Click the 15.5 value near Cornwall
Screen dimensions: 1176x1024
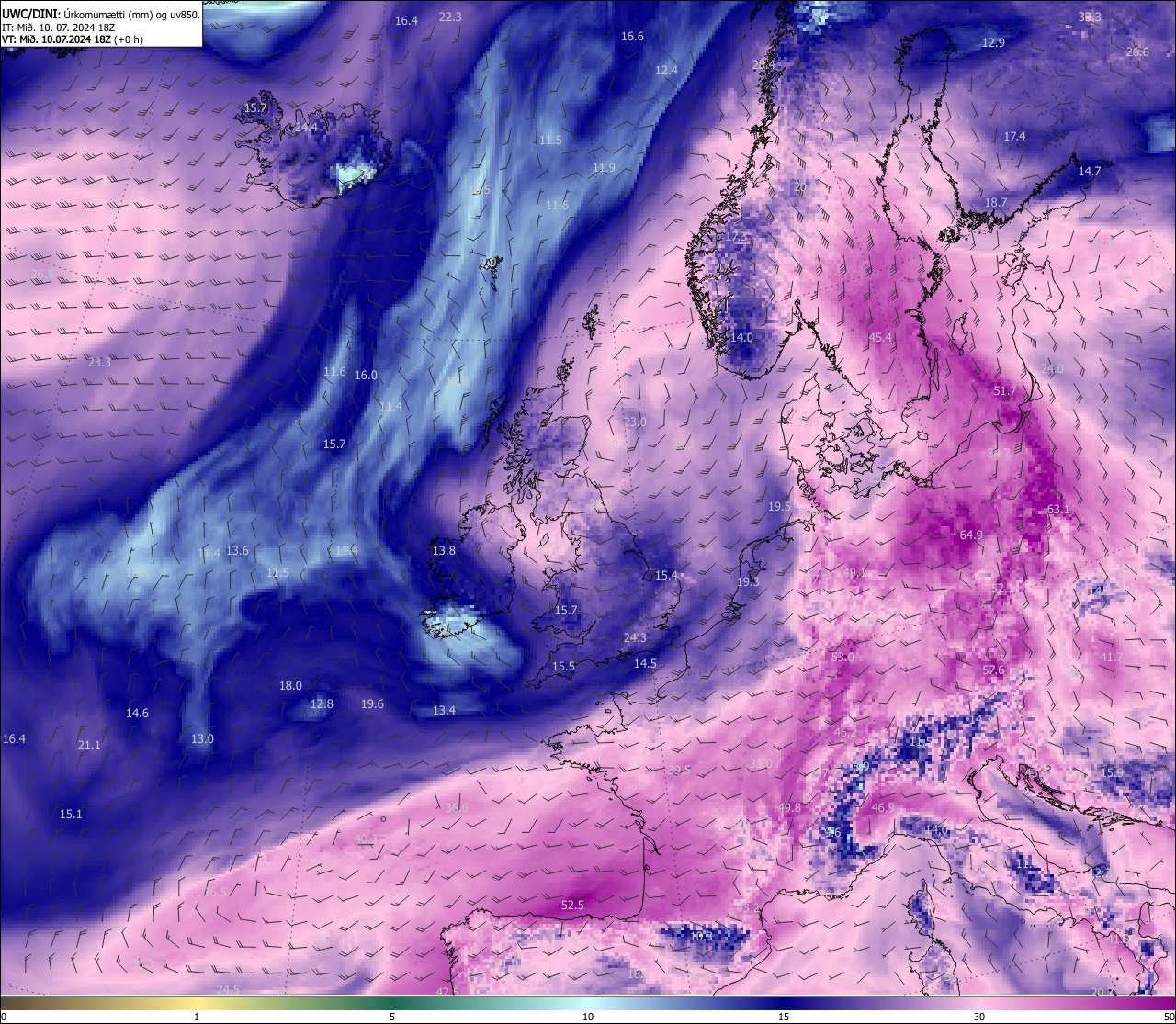(563, 667)
